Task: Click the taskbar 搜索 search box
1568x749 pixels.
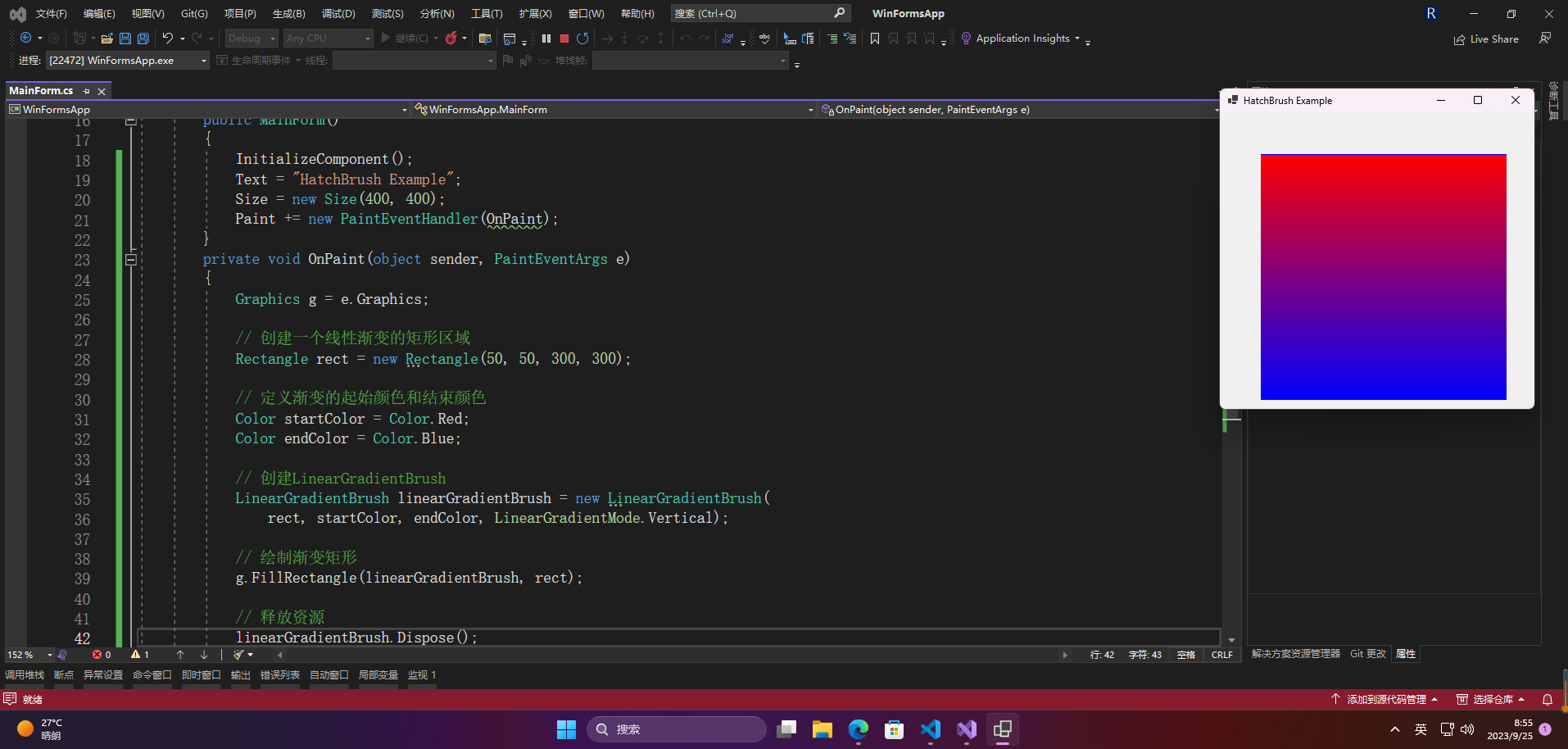Action: click(677, 729)
